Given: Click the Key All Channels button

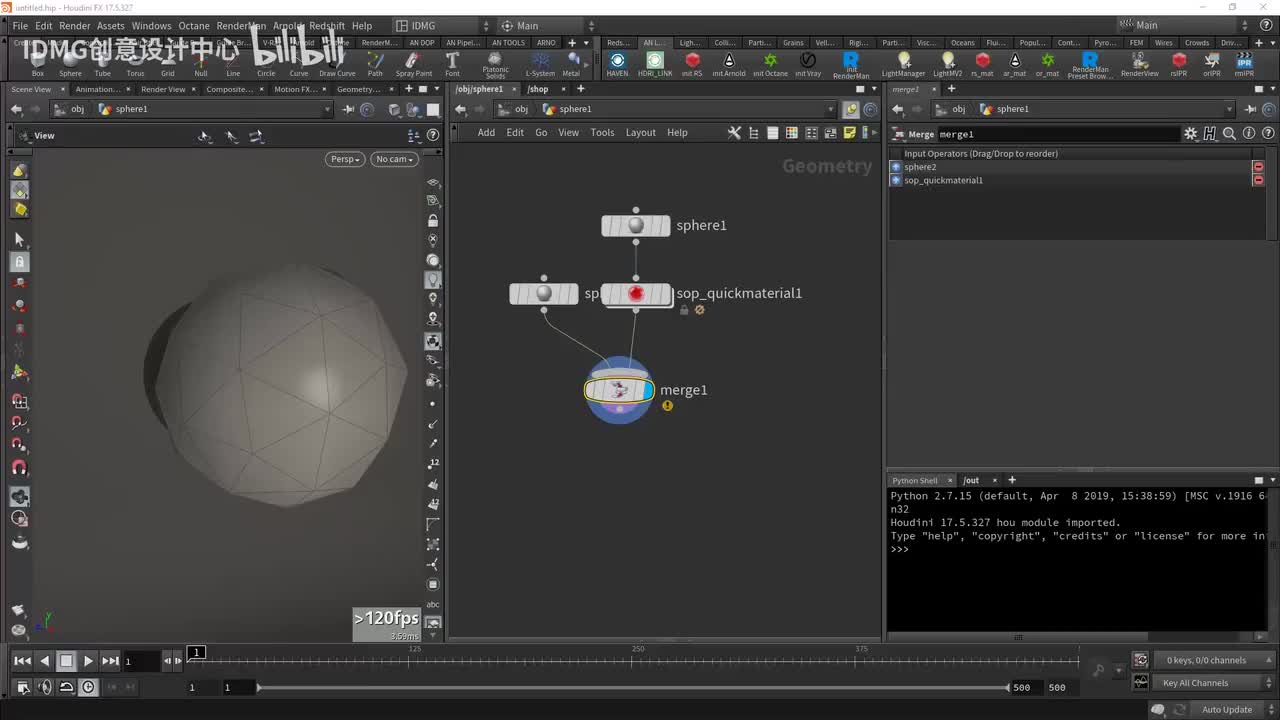Looking at the screenshot, I should (x=1195, y=683).
